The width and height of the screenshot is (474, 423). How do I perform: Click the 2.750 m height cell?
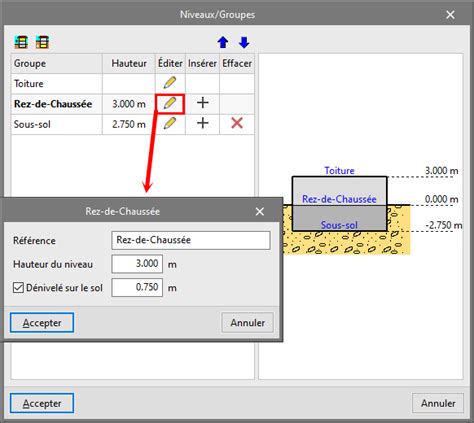129,125
